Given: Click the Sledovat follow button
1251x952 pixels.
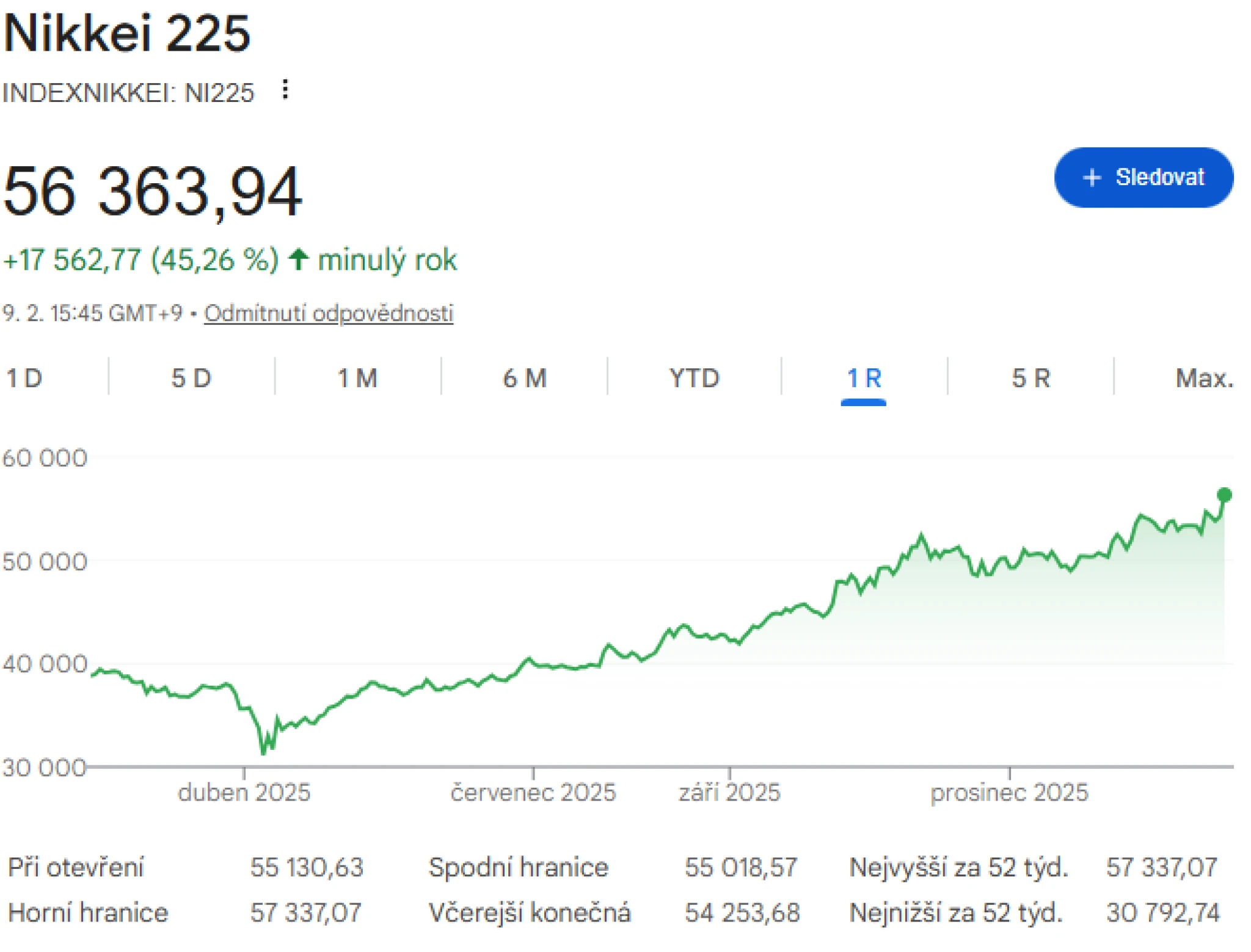Looking at the screenshot, I should click(1143, 178).
